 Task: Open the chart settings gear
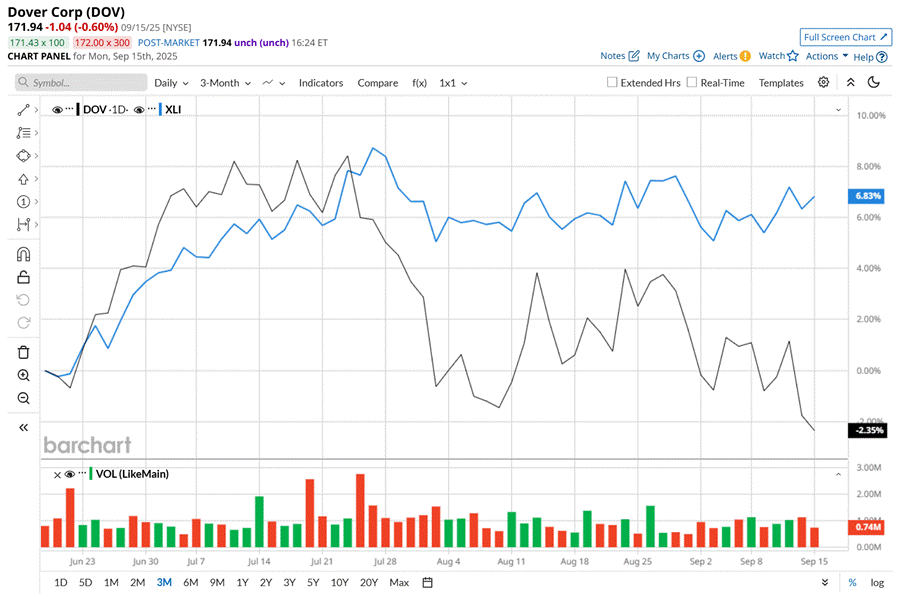824,82
